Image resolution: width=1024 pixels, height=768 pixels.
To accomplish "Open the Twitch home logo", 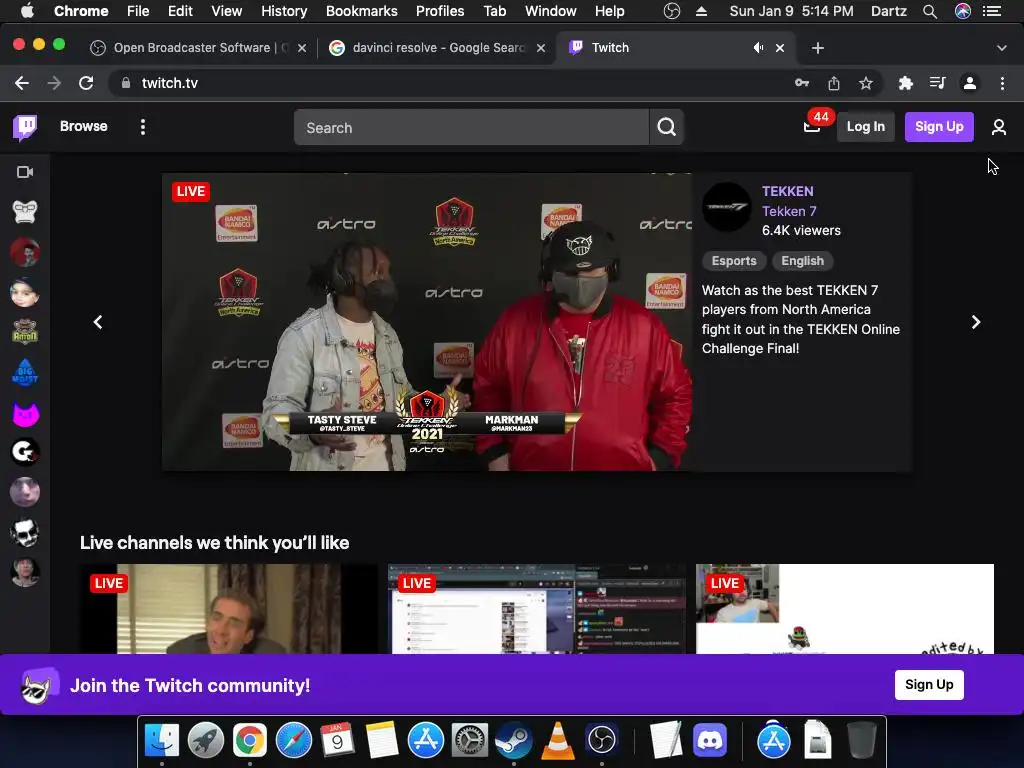I will tap(25, 127).
